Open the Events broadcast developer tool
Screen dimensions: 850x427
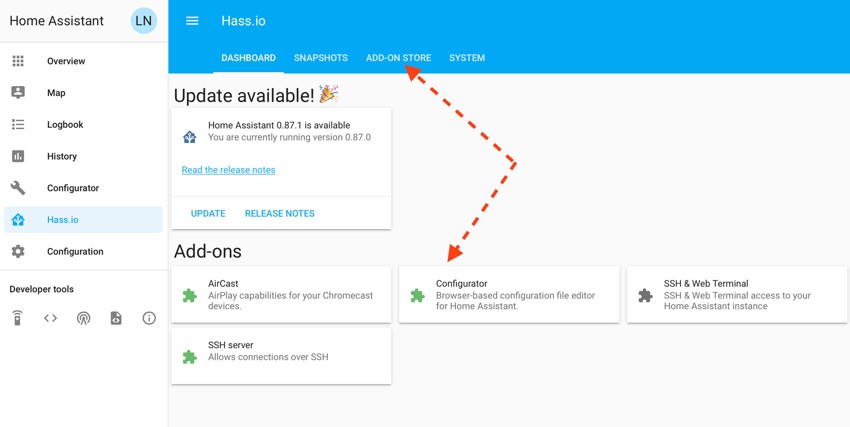(x=83, y=318)
